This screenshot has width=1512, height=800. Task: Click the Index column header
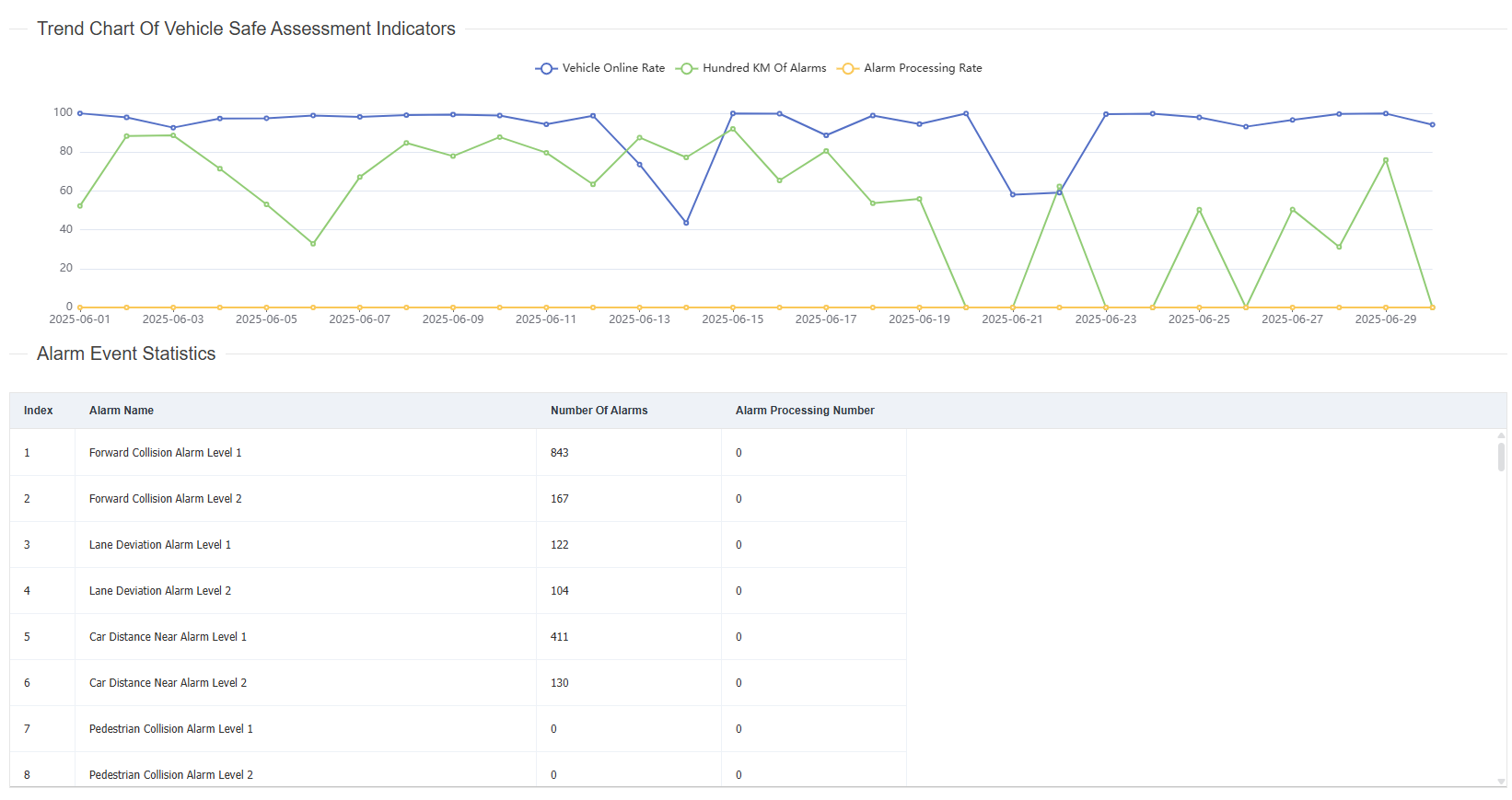click(x=39, y=411)
